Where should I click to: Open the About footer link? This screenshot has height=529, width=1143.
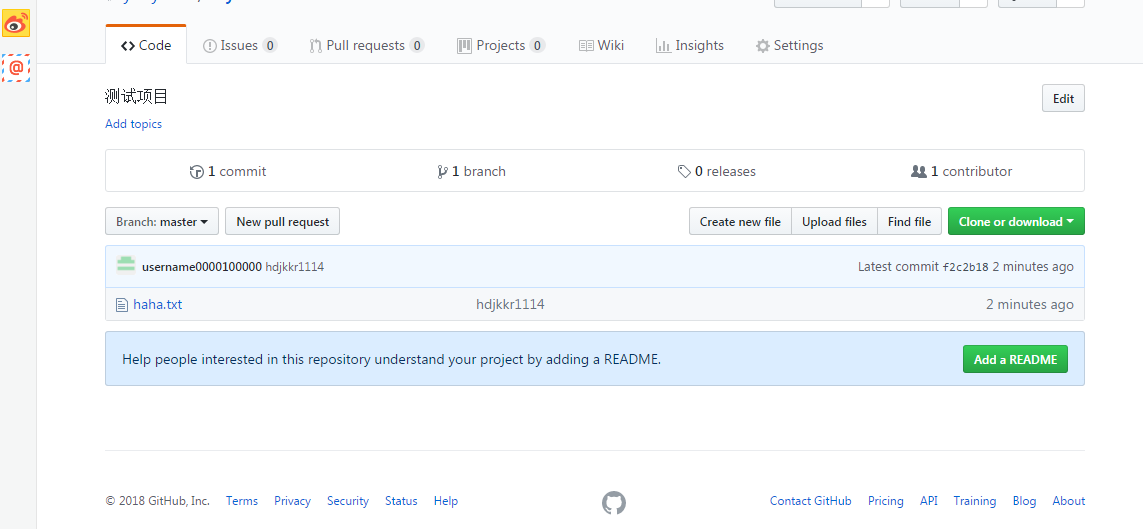(x=1069, y=501)
